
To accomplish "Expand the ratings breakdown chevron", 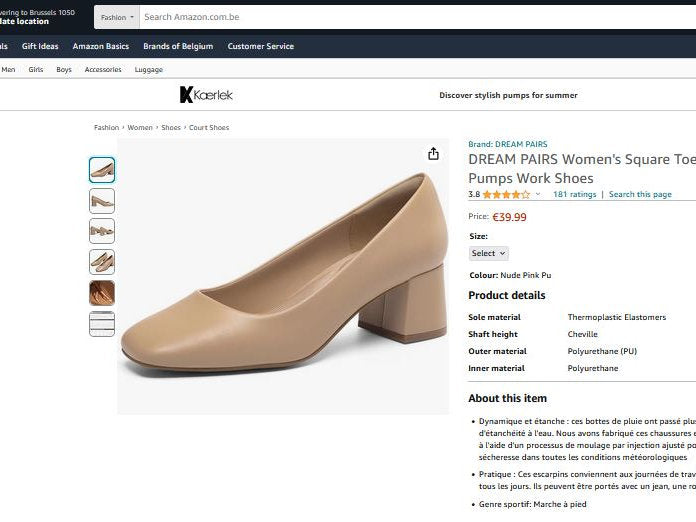I will coord(538,195).
